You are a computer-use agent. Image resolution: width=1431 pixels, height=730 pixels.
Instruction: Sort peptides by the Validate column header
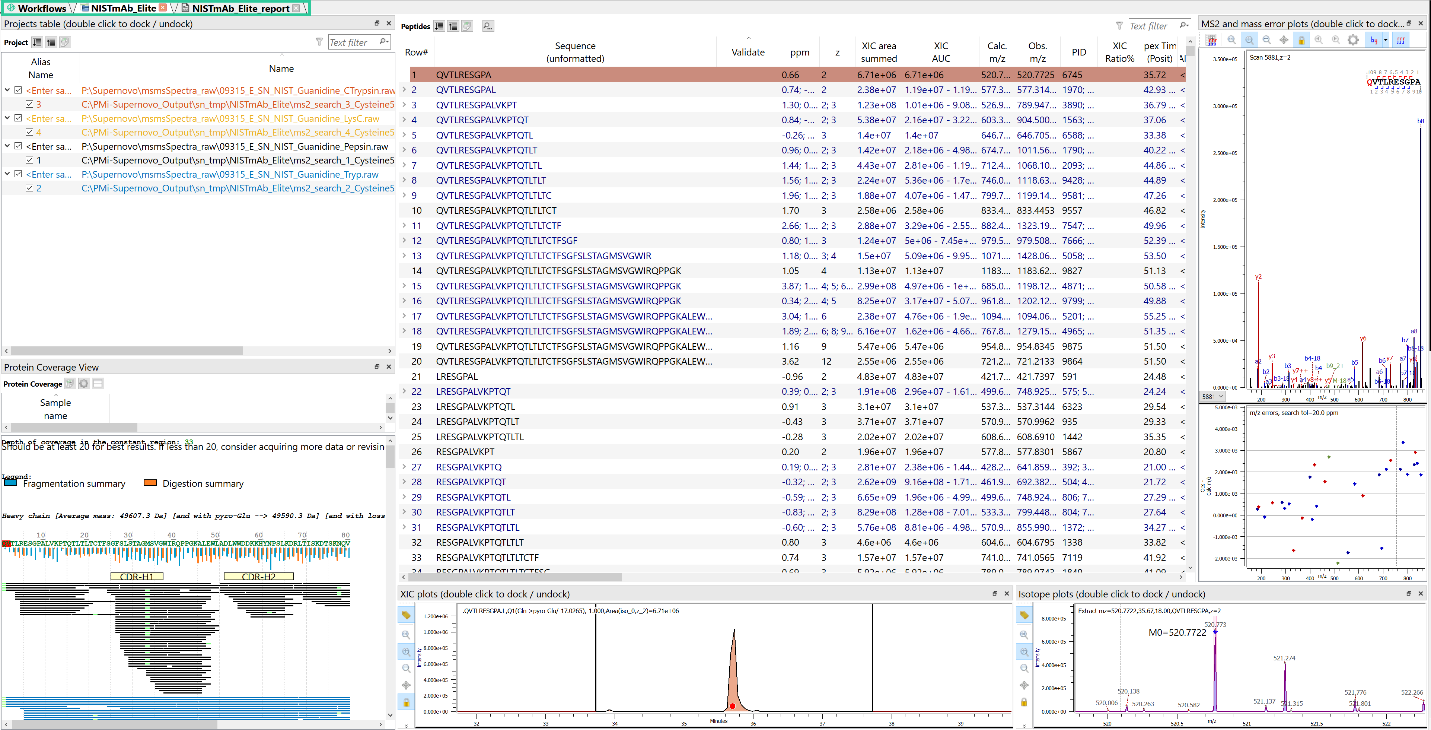point(748,52)
